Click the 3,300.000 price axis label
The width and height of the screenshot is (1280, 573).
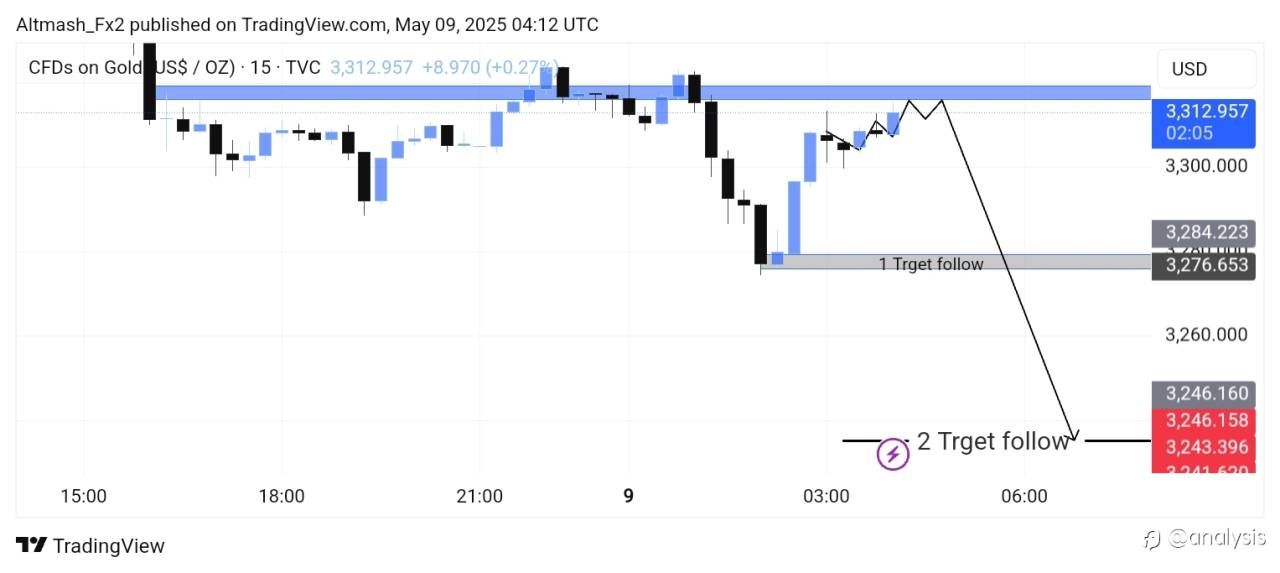tap(1206, 165)
